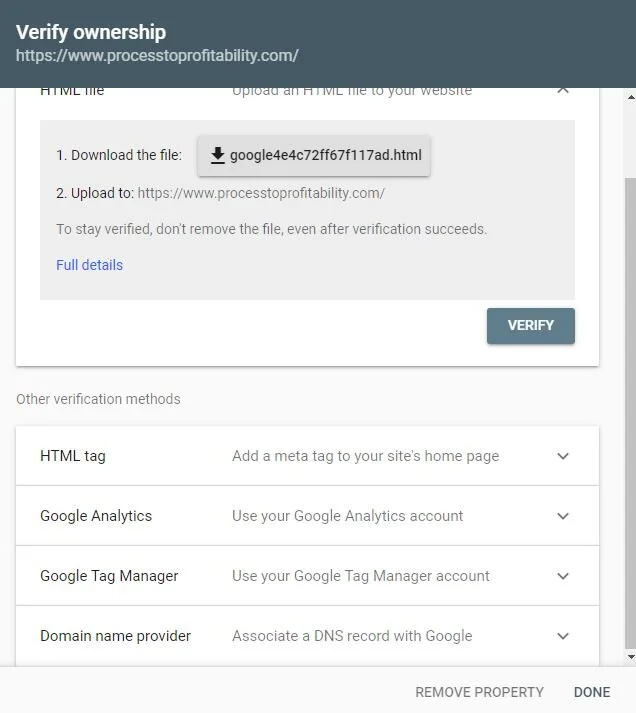
Task: Download the google4e4c72ff67f117ad.html file
Action: click(314, 155)
